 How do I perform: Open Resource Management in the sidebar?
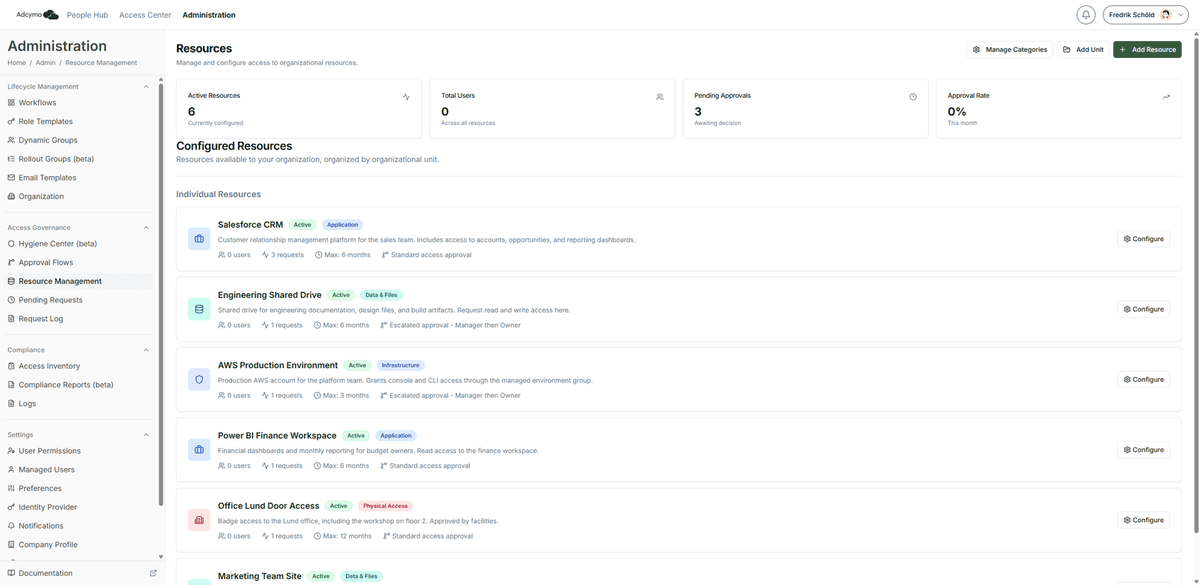point(80,281)
